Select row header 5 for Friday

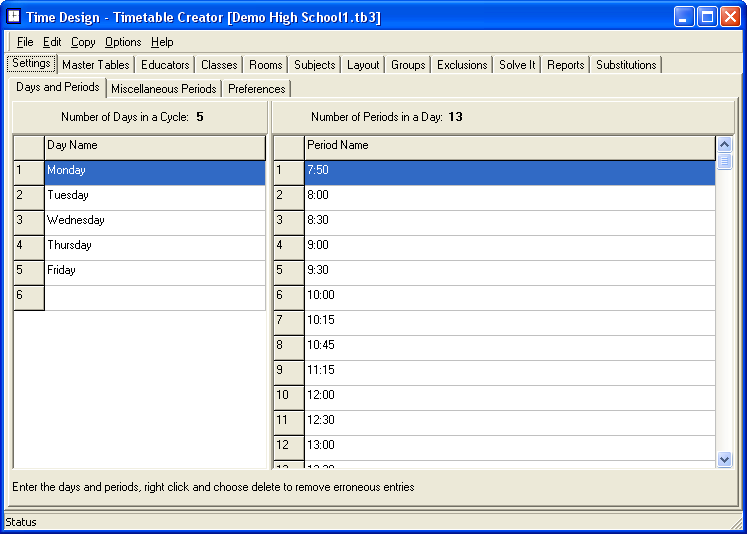[29, 270]
